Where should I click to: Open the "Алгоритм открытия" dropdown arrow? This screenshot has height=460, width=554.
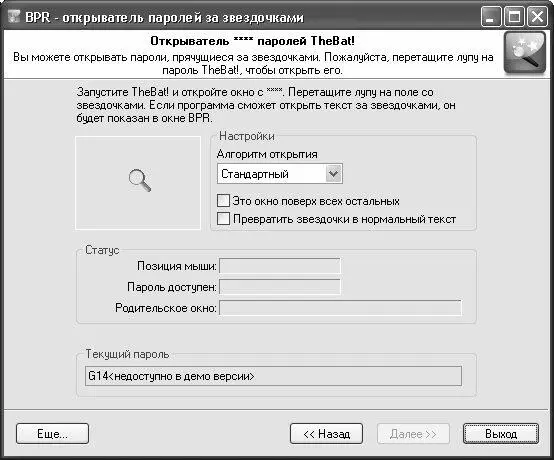pos(334,173)
